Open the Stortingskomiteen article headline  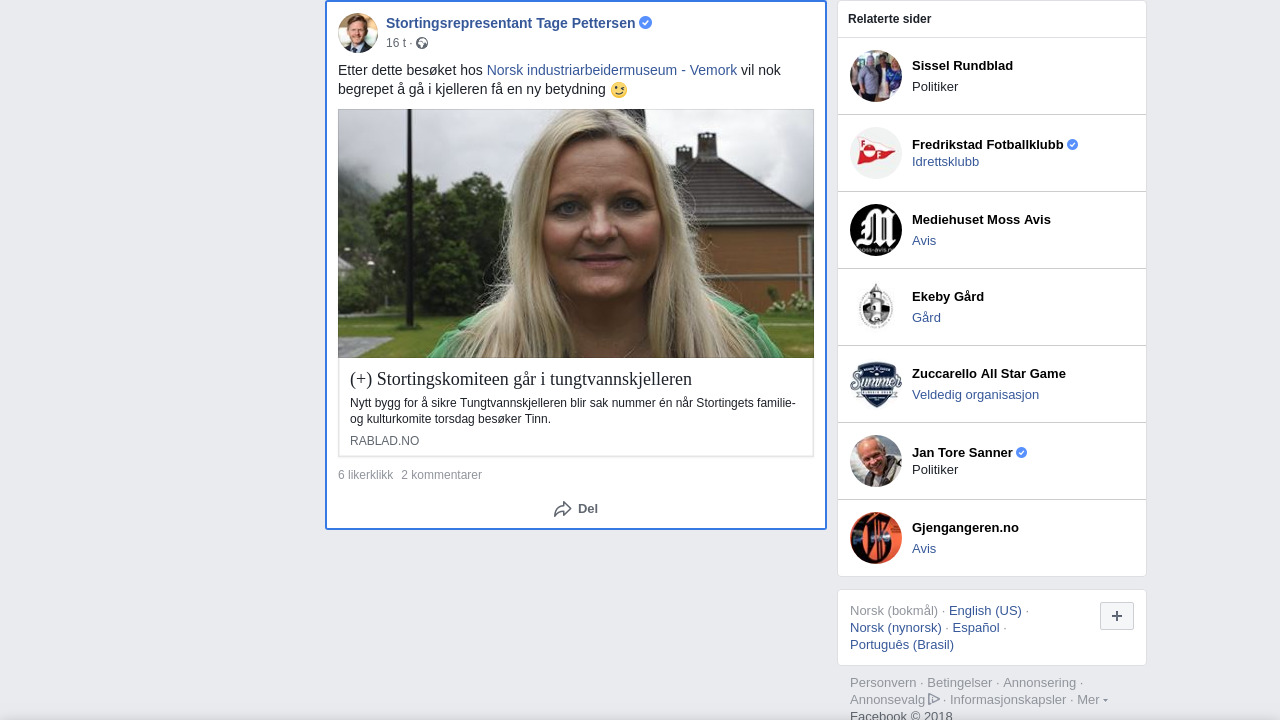521,379
